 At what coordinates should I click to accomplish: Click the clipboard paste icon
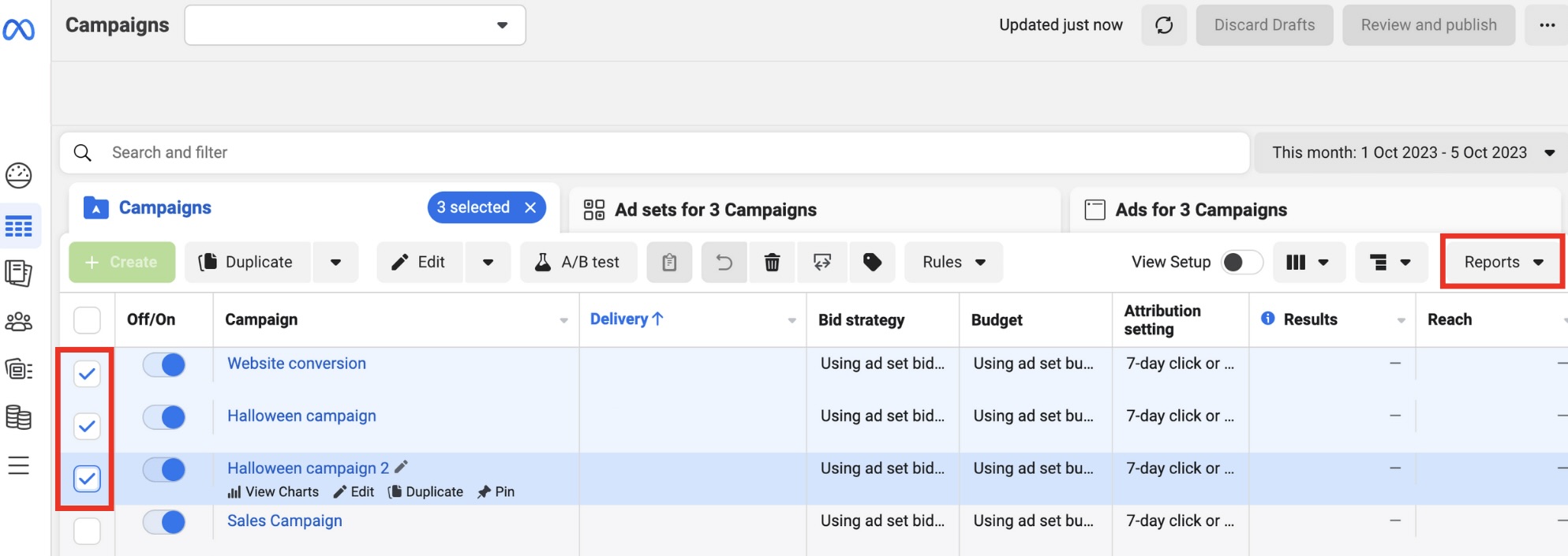(x=669, y=262)
